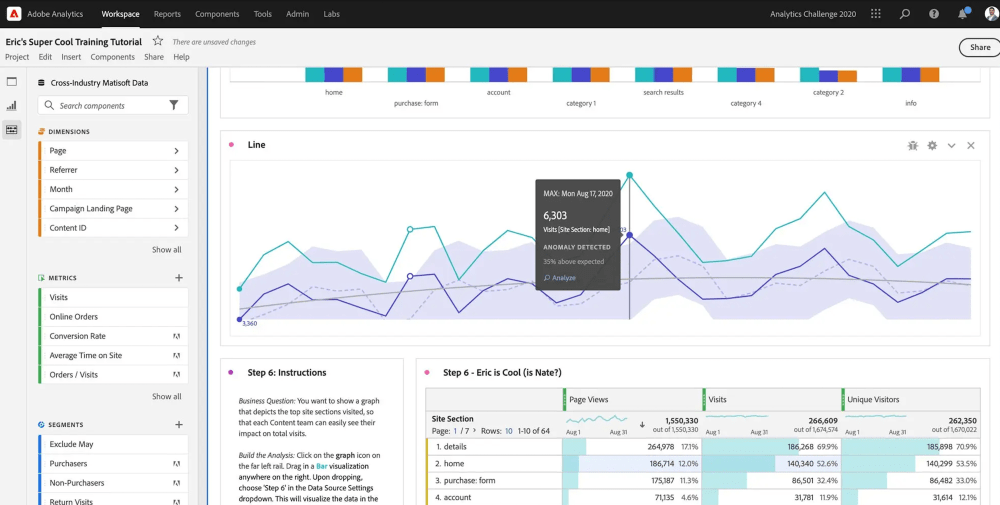
Task: Click the teal max data point on line chart
Action: pyautogui.click(x=629, y=175)
